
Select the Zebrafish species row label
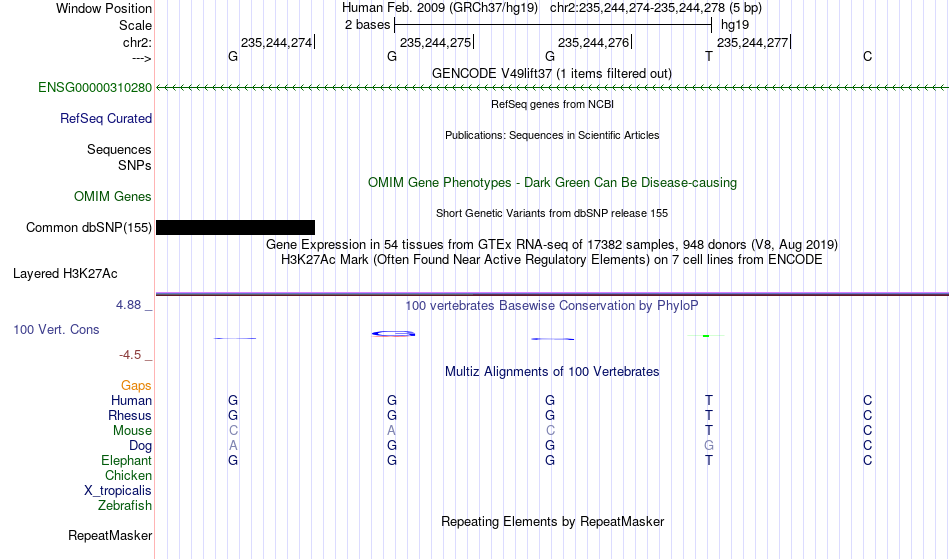[125, 506]
